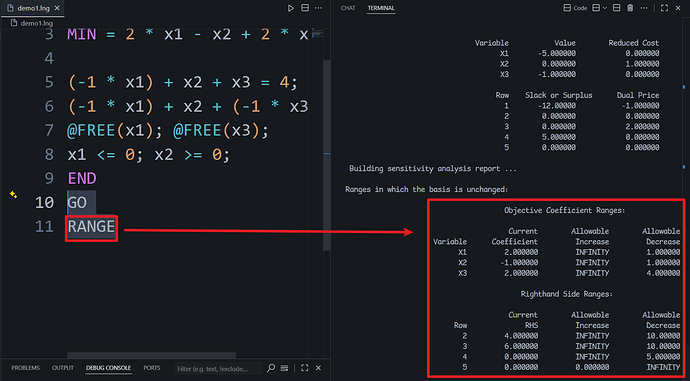
Task: Click row 5 allowable decrease INFINITY
Action: (663, 367)
